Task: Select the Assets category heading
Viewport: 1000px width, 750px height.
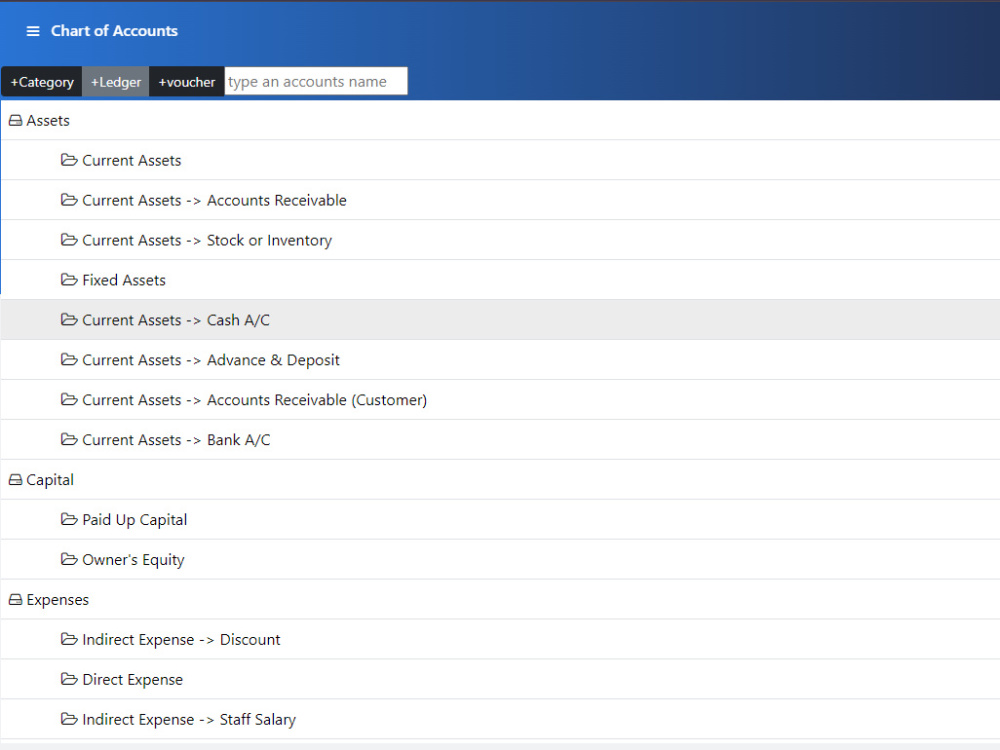Action: [x=48, y=121]
